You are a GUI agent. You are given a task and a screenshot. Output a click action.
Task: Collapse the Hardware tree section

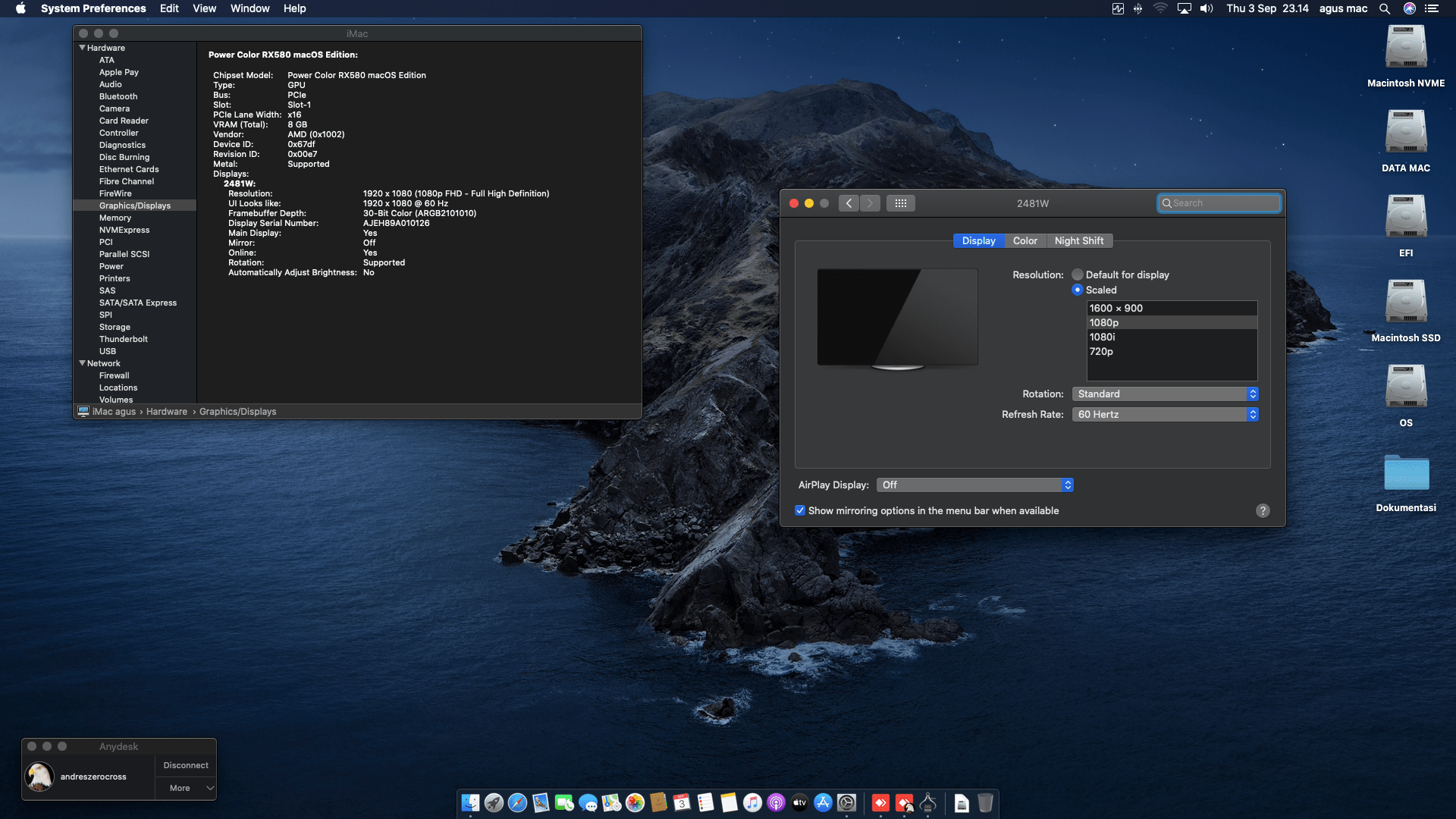82,48
